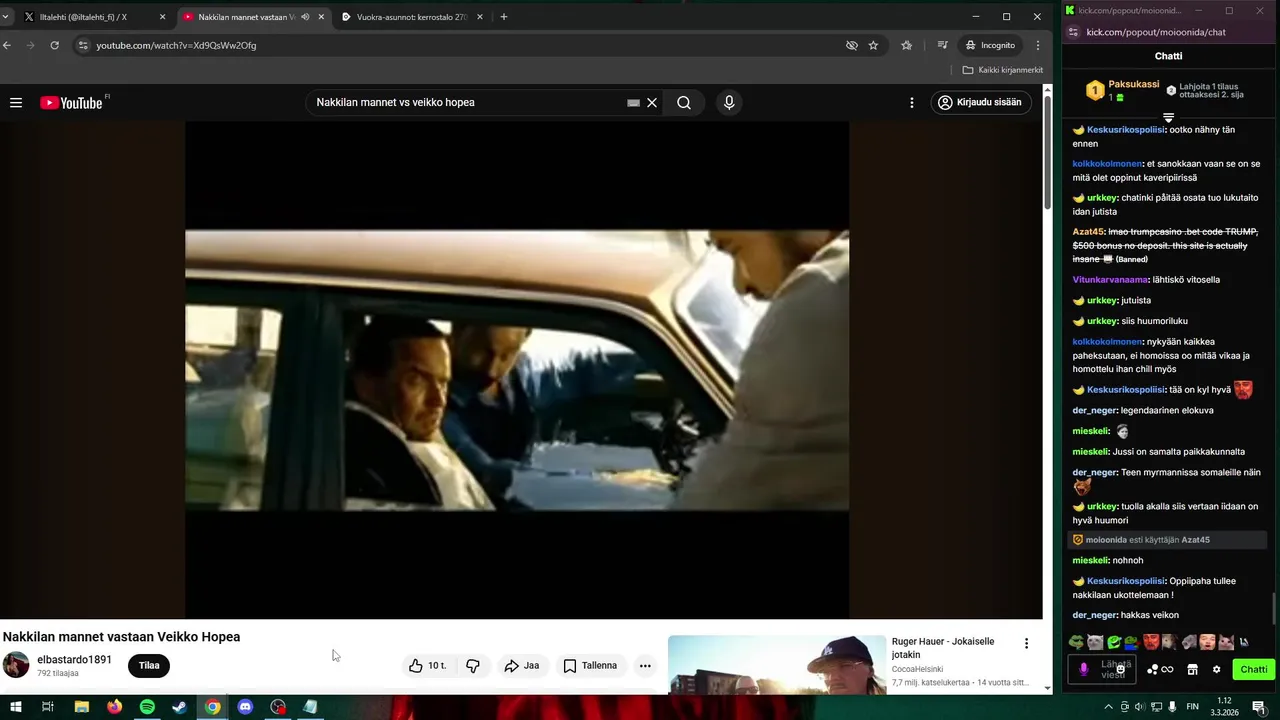Open Spotify from the taskbar
This screenshot has width=1280, height=720.
tap(147, 707)
